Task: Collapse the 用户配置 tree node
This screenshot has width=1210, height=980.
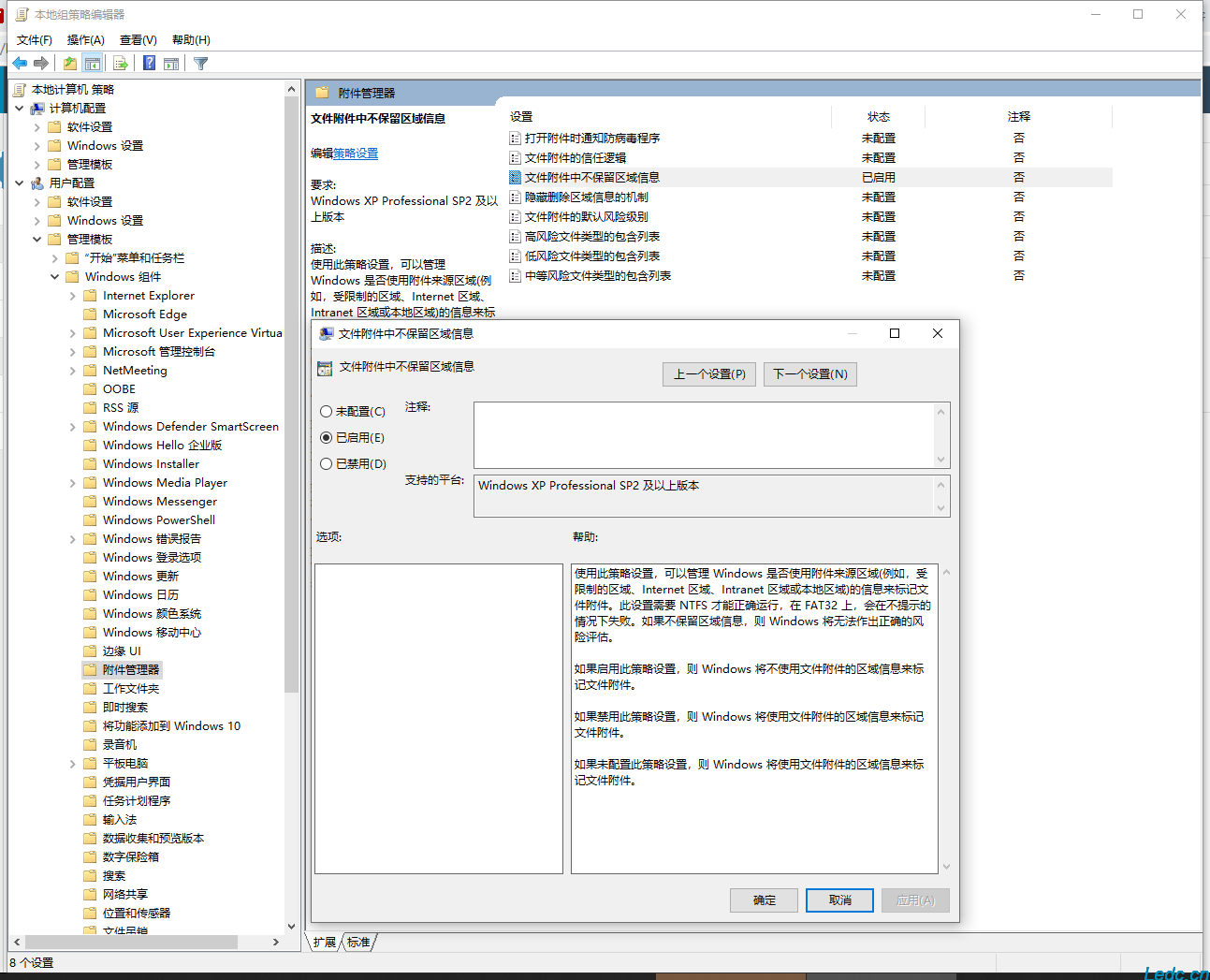Action: click(20, 183)
